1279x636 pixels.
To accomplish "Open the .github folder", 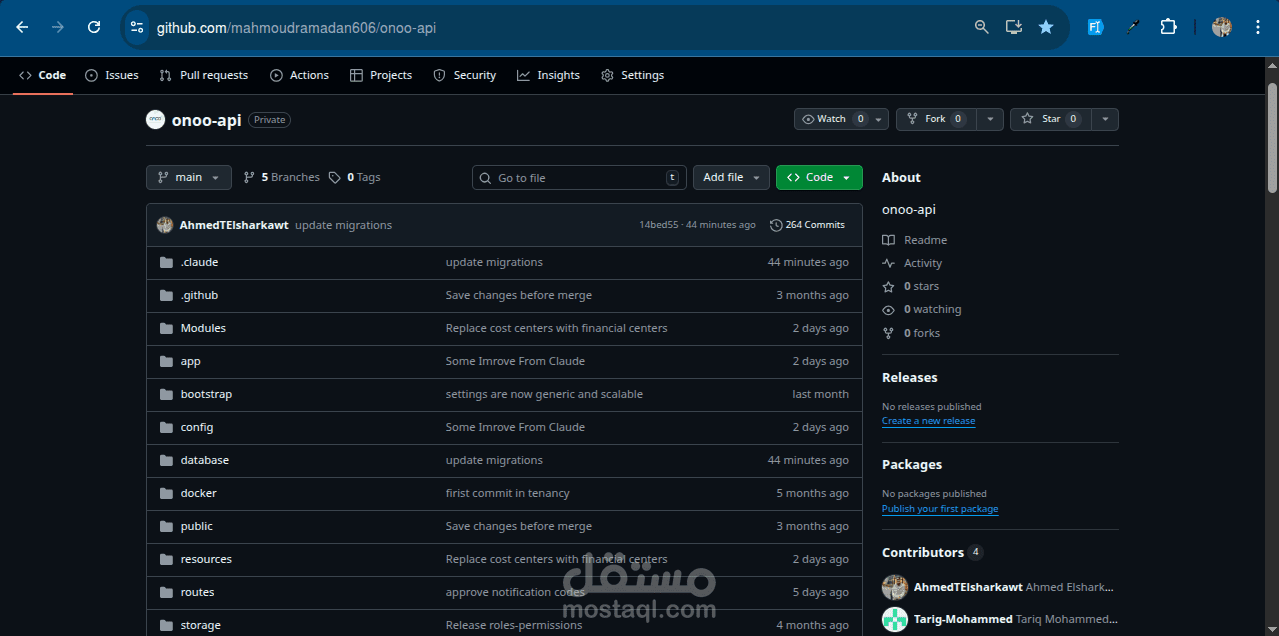I will pos(199,295).
